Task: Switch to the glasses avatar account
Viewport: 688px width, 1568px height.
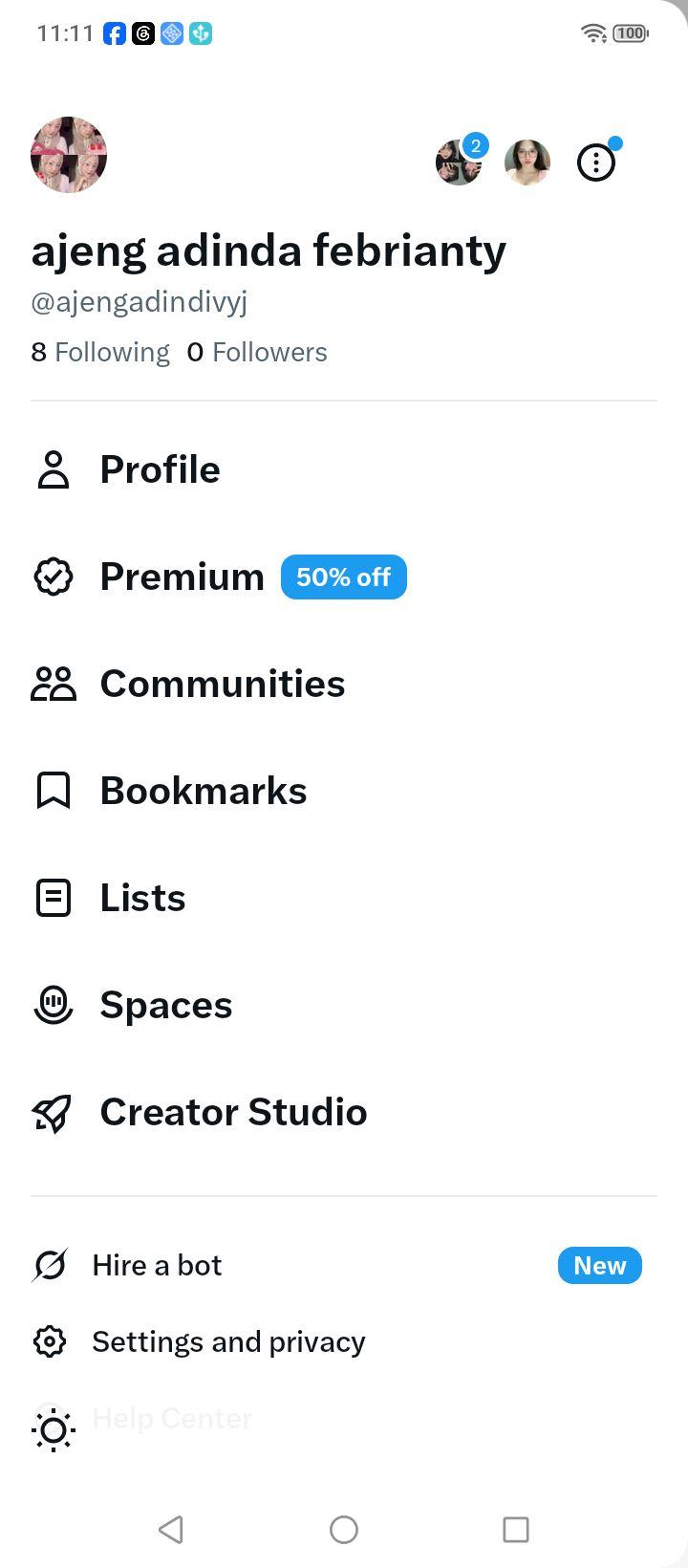Action: 527,163
